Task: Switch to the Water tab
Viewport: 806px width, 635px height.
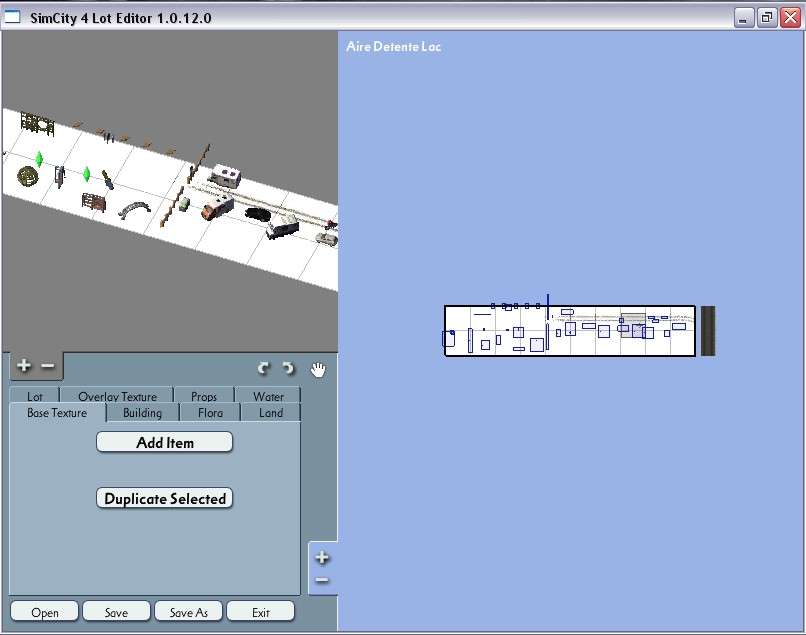Action: (268, 396)
